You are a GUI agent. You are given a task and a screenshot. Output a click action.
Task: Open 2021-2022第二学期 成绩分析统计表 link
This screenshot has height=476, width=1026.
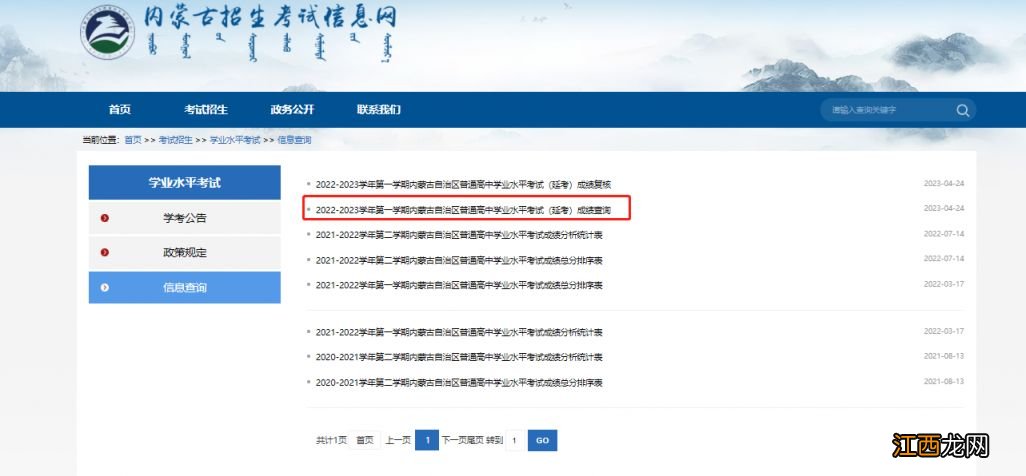tap(459, 235)
